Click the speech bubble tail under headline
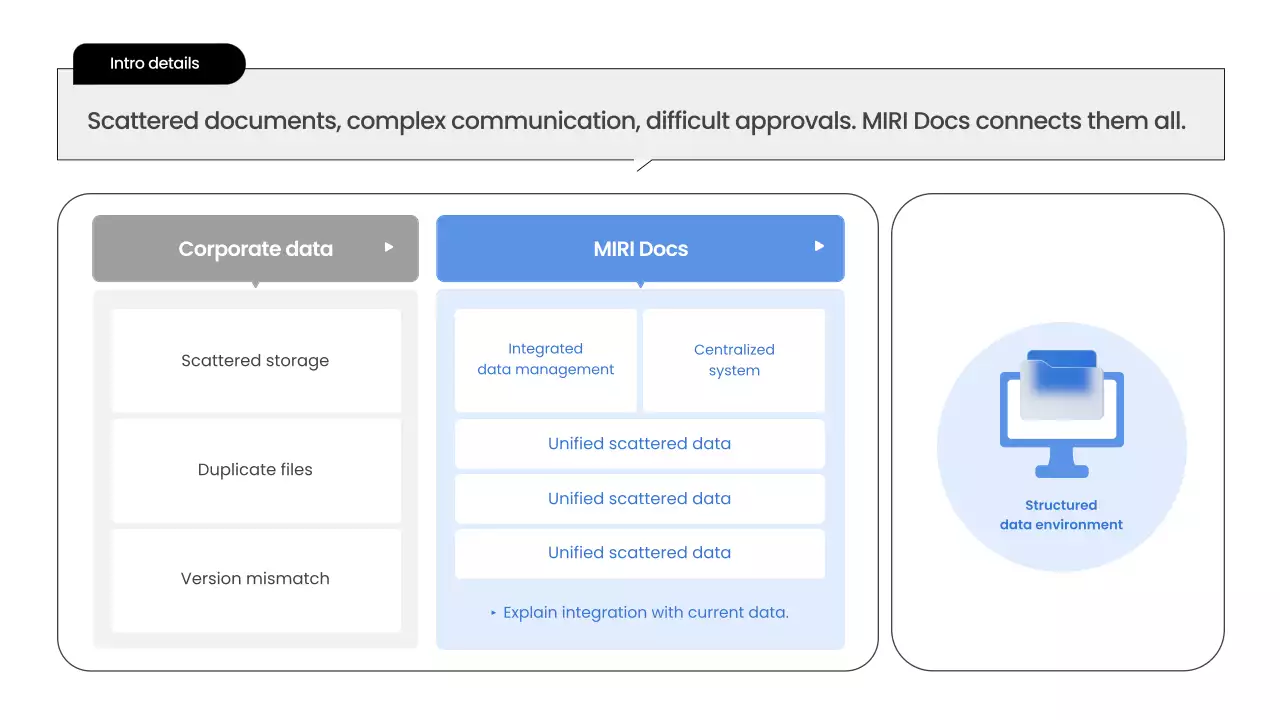 [x=645, y=165]
